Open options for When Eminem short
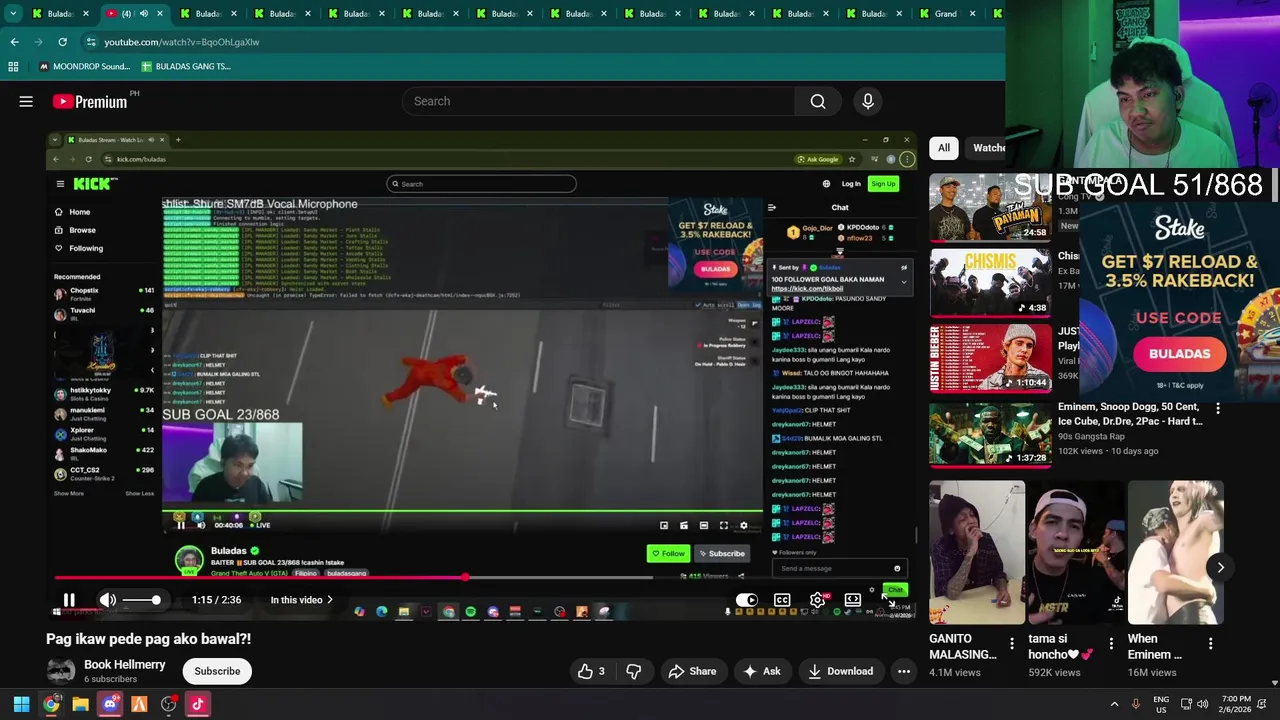This screenshot has width=1280, height=720. [1210, 643]
